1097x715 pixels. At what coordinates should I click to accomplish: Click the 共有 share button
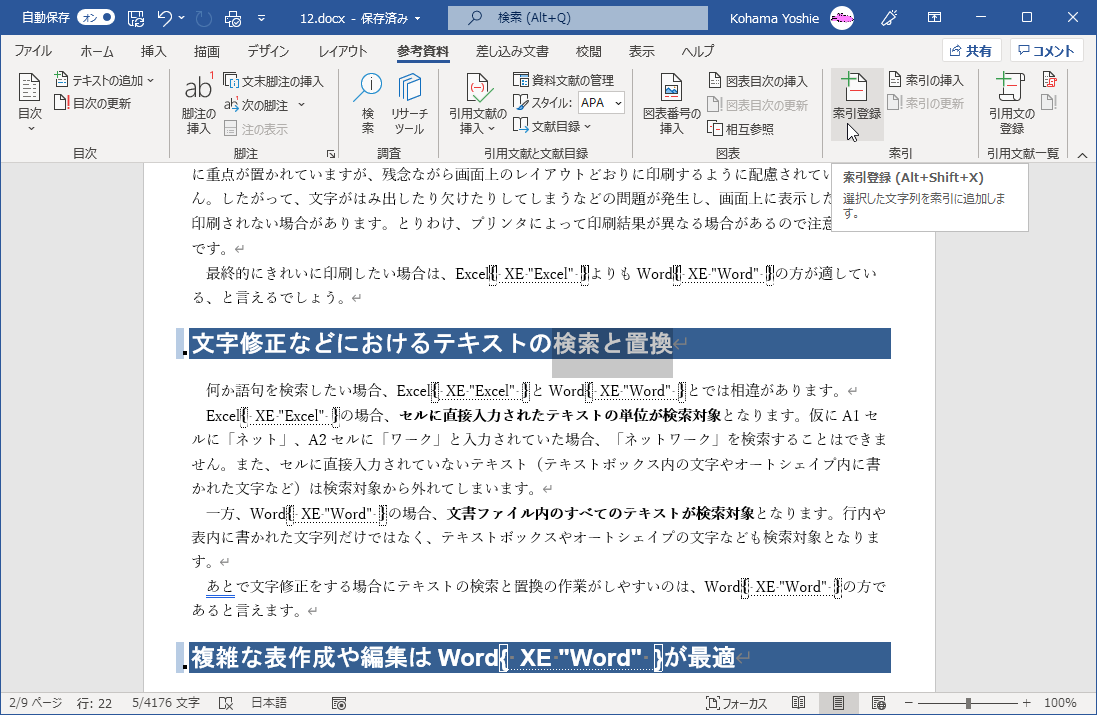972,50
